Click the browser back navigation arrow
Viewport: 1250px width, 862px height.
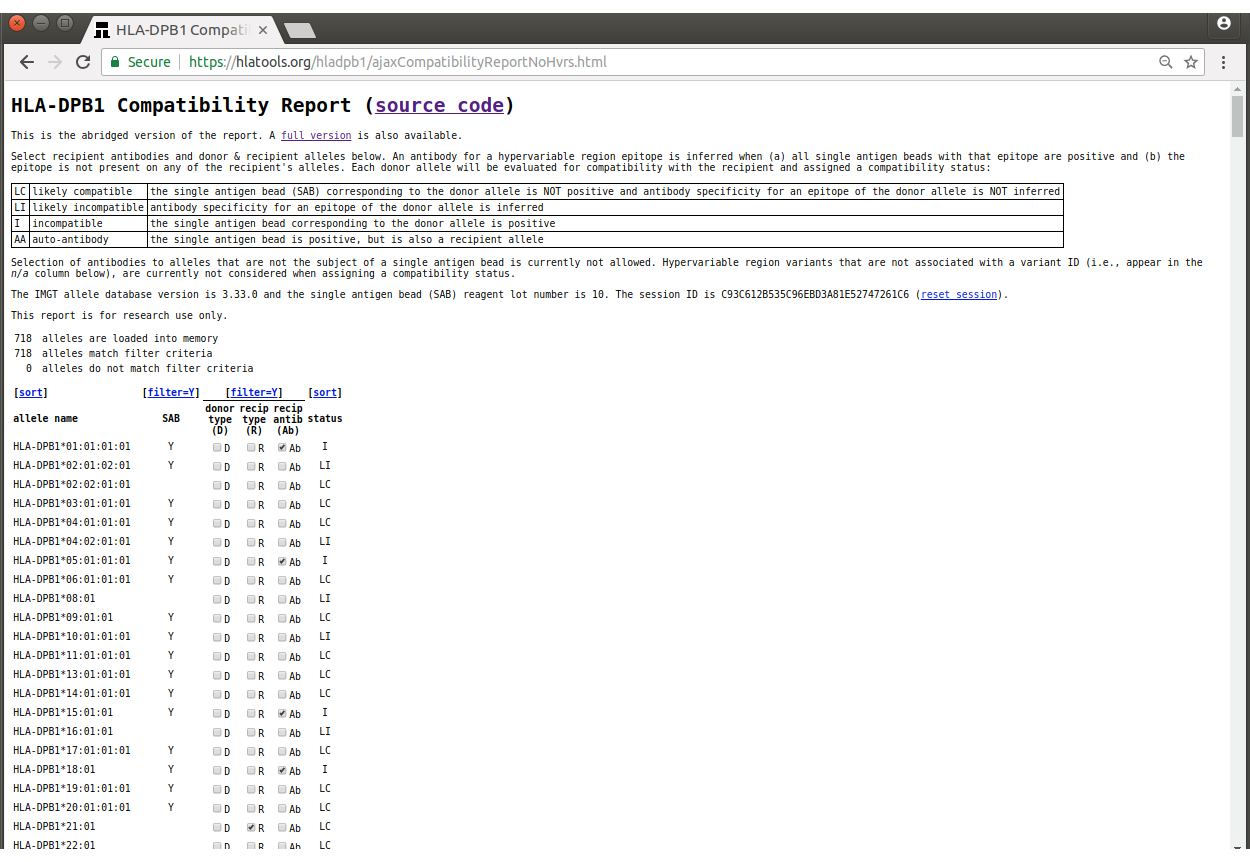pos(26,61)
